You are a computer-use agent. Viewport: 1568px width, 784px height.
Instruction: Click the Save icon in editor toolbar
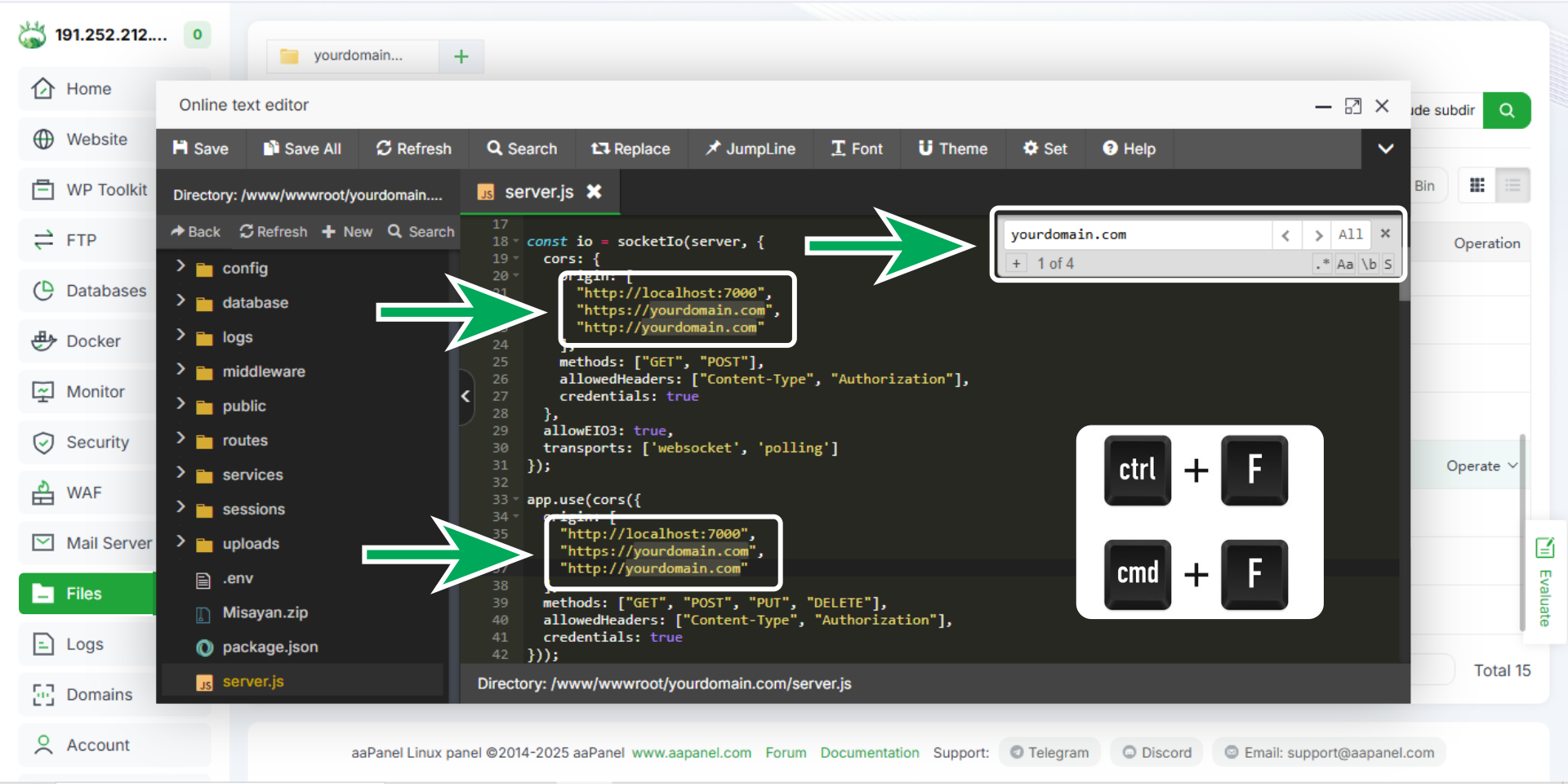coord(180,148)
